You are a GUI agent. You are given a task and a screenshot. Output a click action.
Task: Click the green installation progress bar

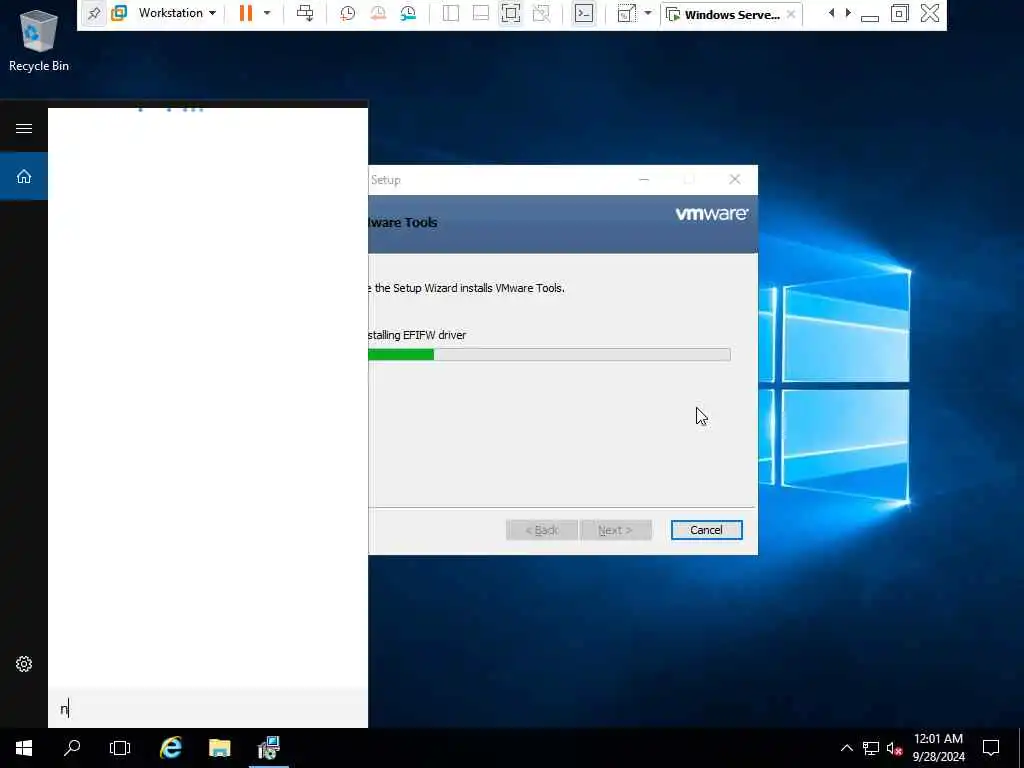[549, 355]
